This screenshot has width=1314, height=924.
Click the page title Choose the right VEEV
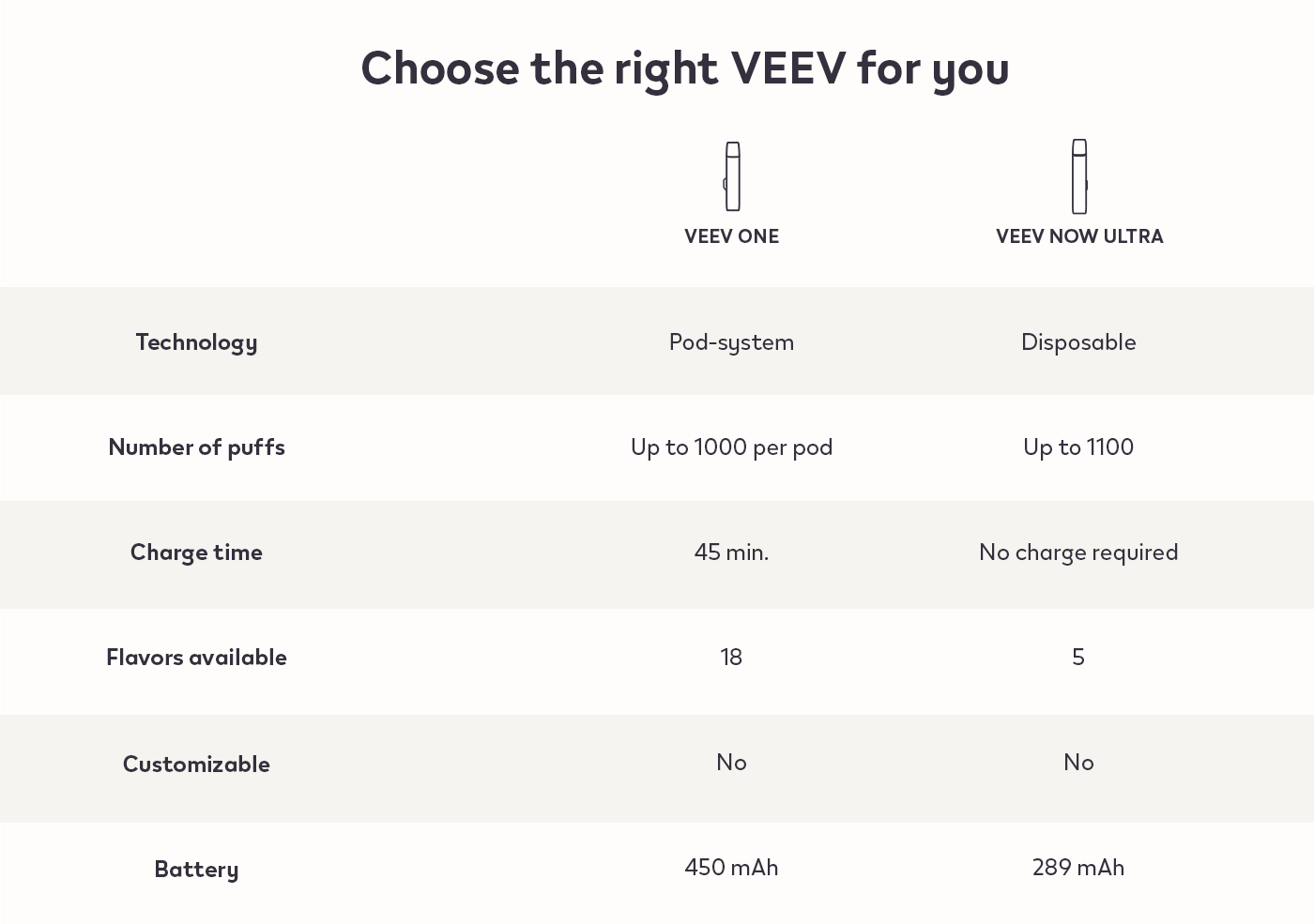tap(685, 68)
